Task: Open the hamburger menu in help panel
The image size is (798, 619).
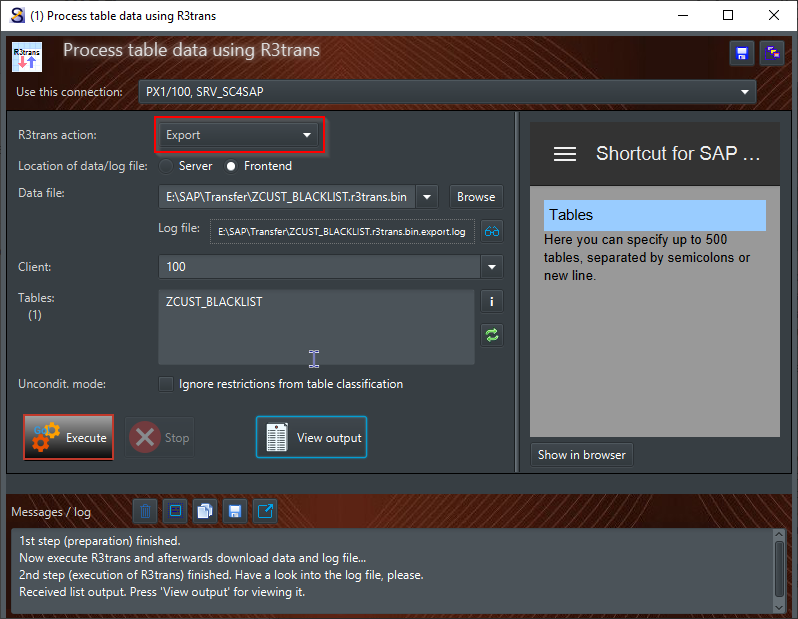Action: (x=565, y=154)
